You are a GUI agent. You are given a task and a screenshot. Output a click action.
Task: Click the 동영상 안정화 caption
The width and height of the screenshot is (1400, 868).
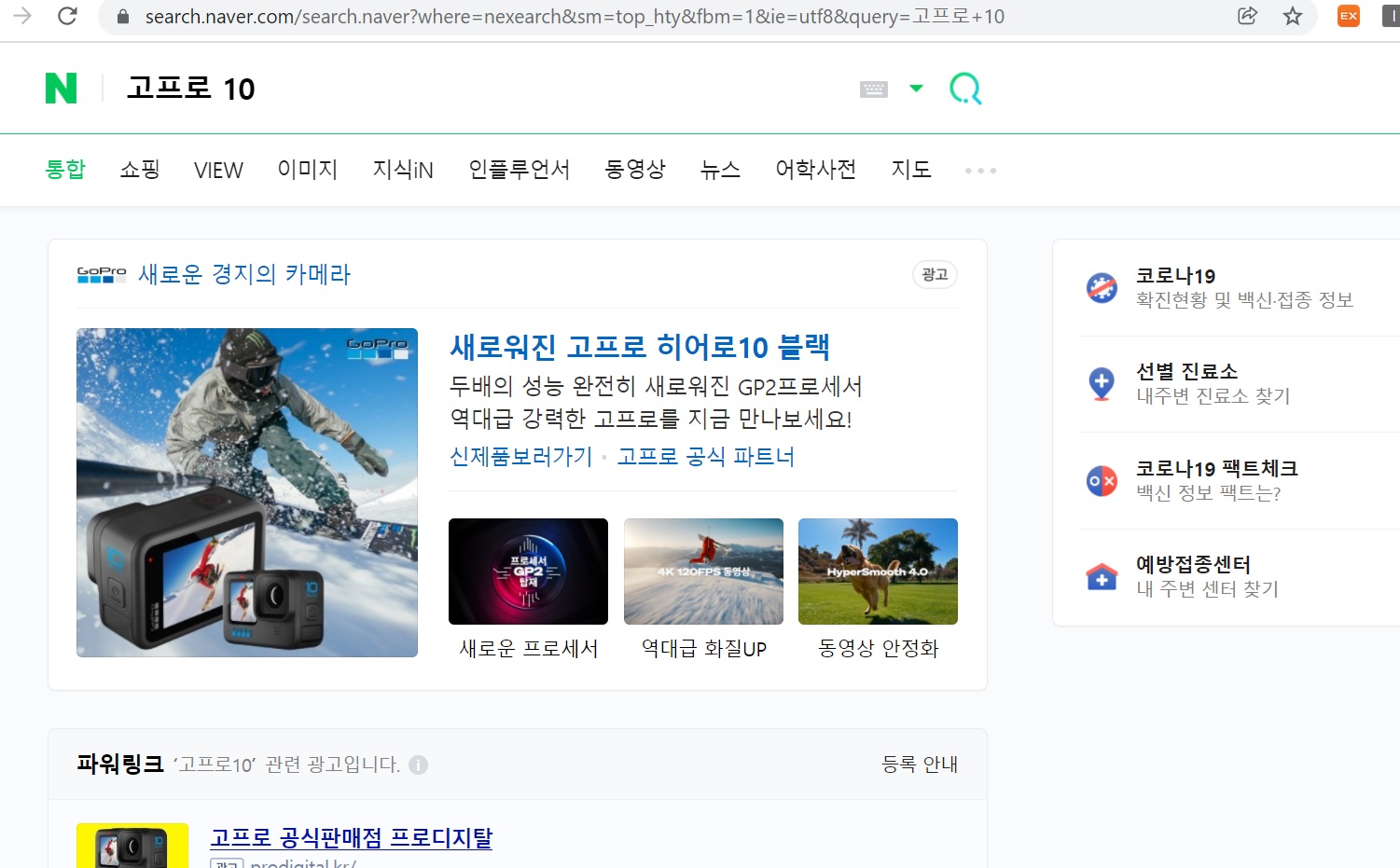tap(879, 648)
